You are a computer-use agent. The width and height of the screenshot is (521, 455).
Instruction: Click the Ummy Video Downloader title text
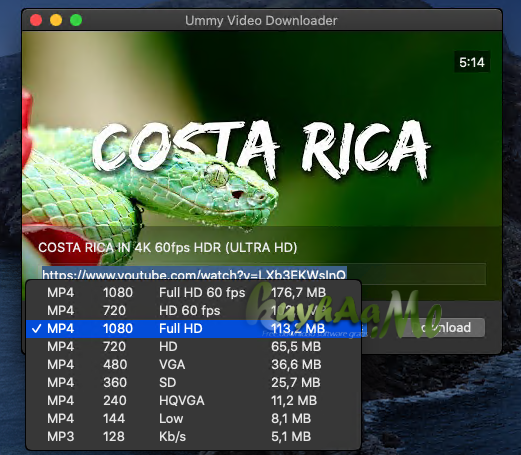pos(261,21)
